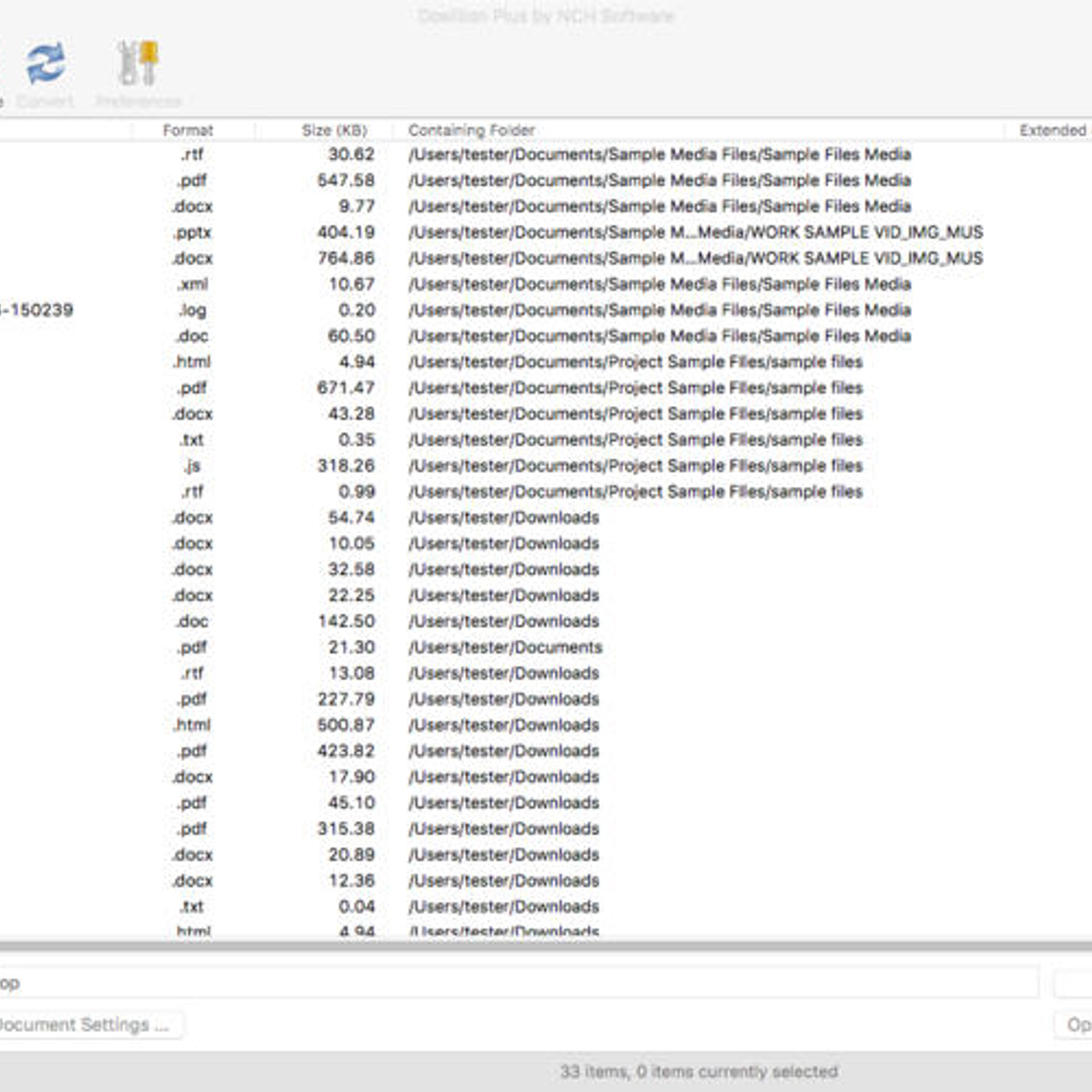Click the output folder text field
1092x1092 pixels.
[519, 983]
